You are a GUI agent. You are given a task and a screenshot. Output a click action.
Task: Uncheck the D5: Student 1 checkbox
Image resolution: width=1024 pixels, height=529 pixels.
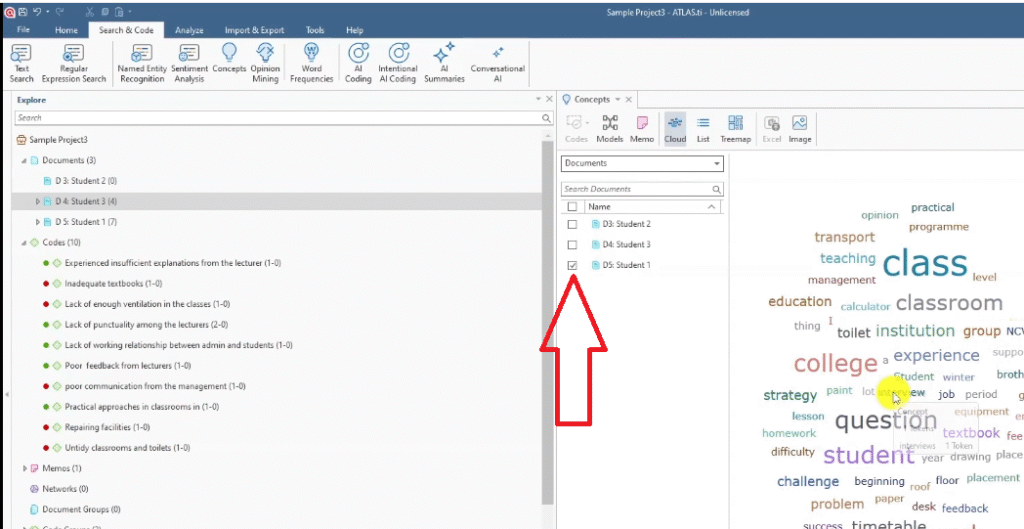coord(572,265)
